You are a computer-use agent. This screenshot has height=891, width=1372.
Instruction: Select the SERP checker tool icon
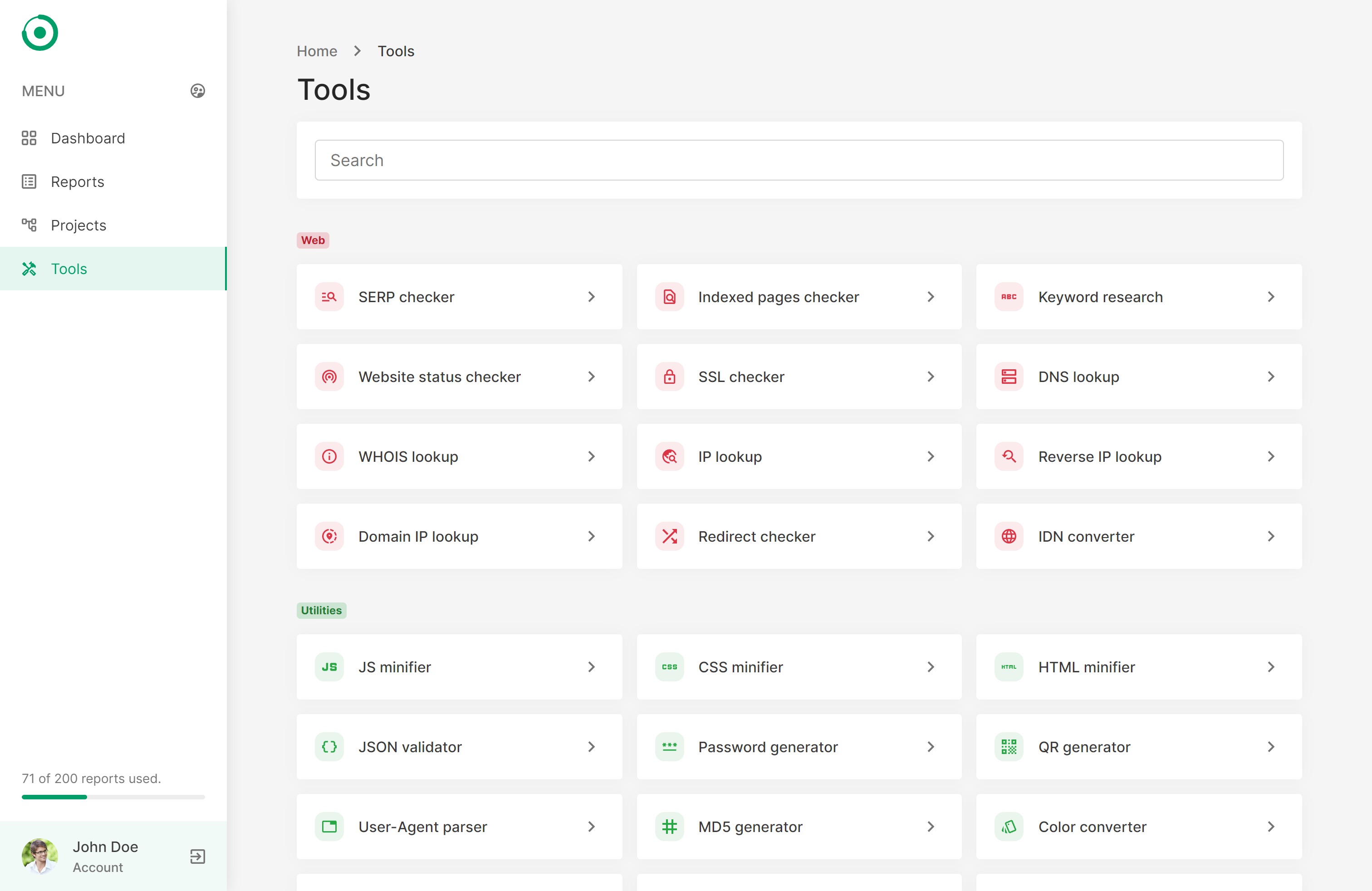pyautogui.click(x=328, y=297)
